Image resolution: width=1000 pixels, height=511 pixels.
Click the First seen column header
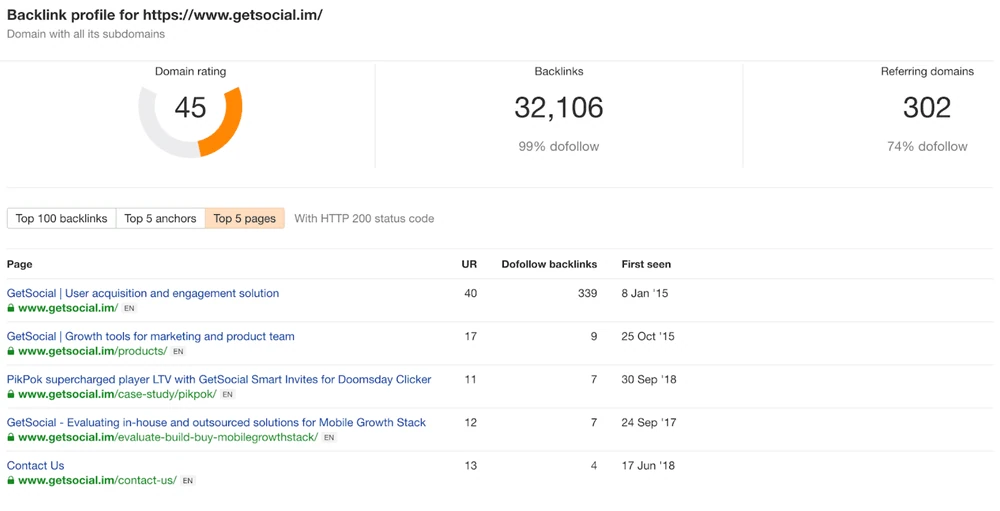click(646, 264)
